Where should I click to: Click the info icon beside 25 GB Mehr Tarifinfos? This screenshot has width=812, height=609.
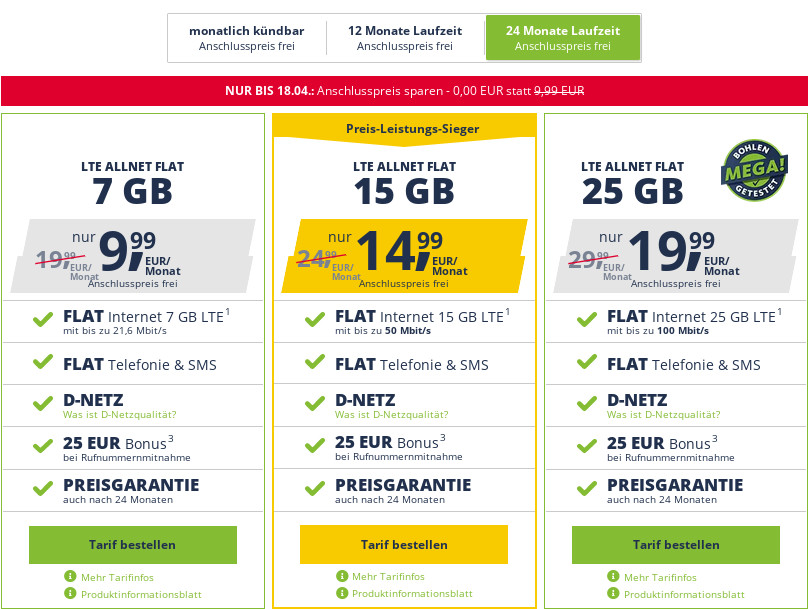point(613,577)
